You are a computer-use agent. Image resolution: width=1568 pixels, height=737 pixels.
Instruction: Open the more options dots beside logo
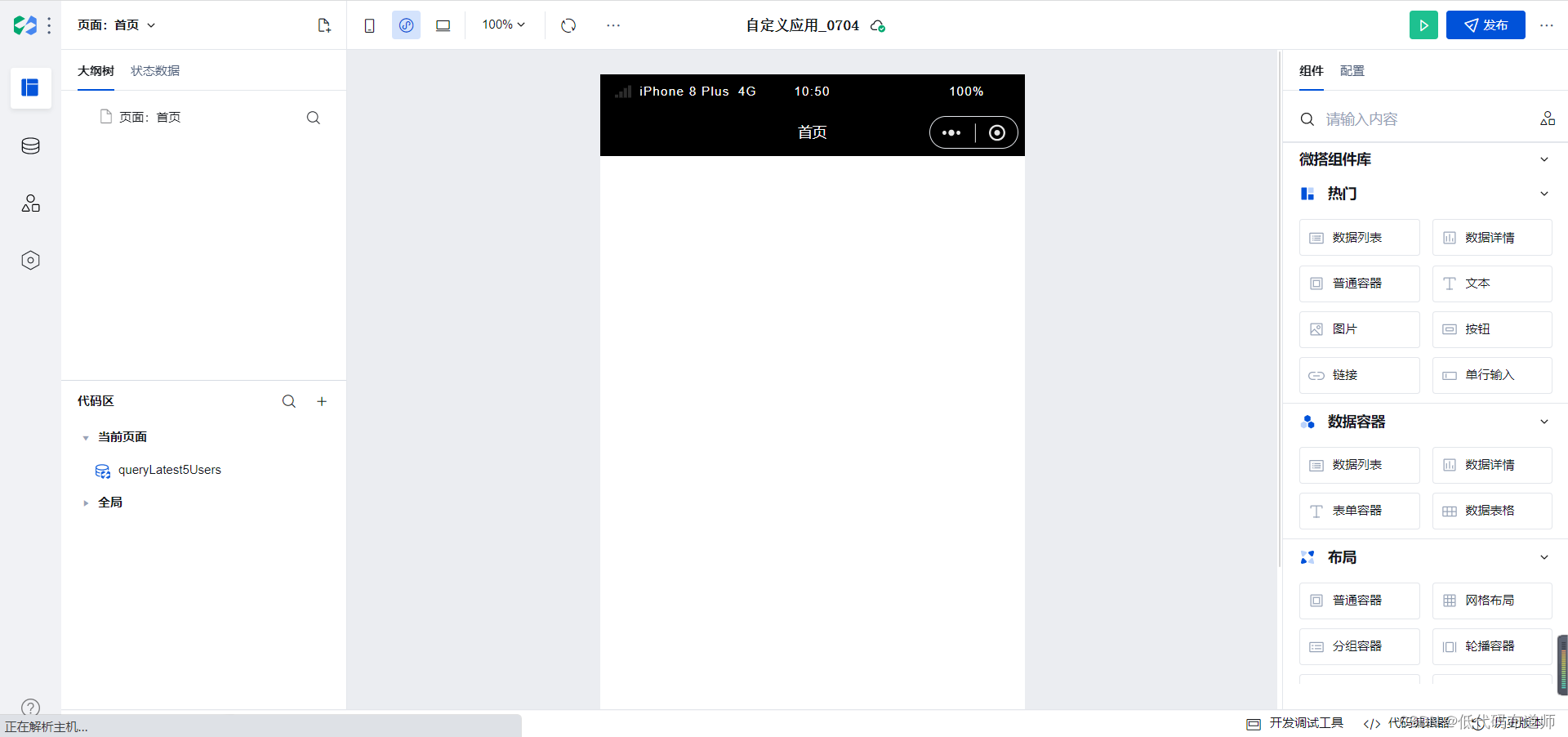49,25
